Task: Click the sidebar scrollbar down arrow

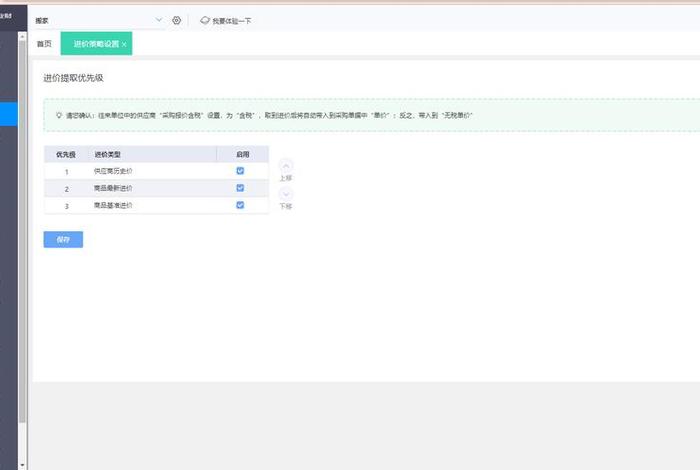Action: point(23,463)
